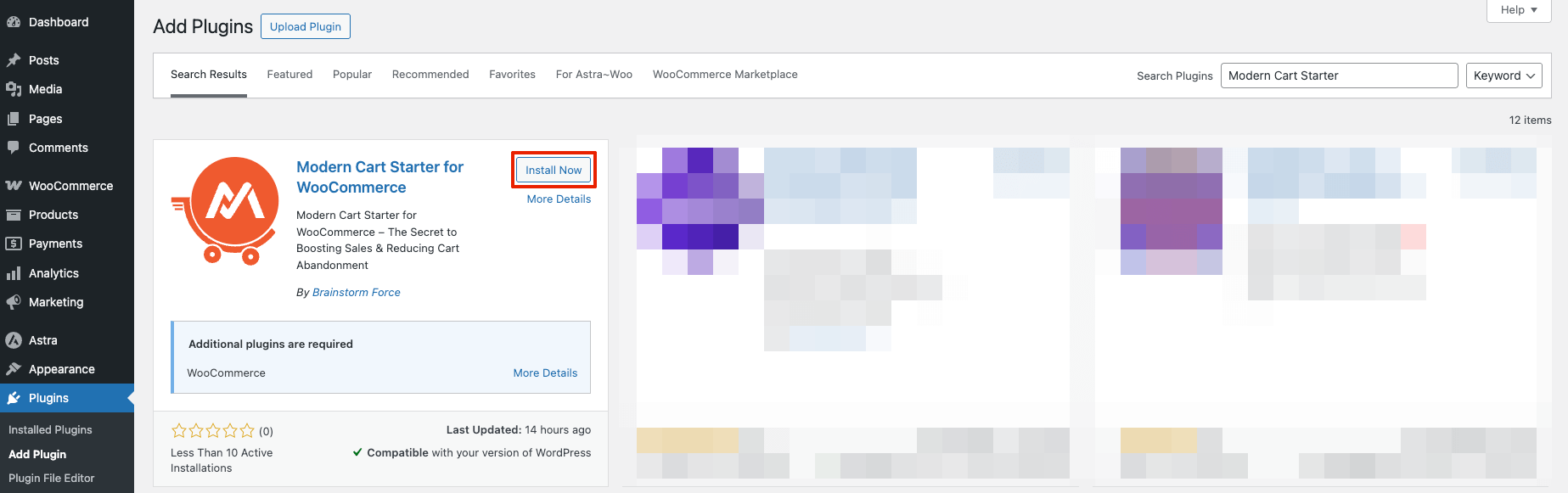Click the Dashboard gauge icon
The height and width of the screenshot is (493, 1568).
coord(14,22)
